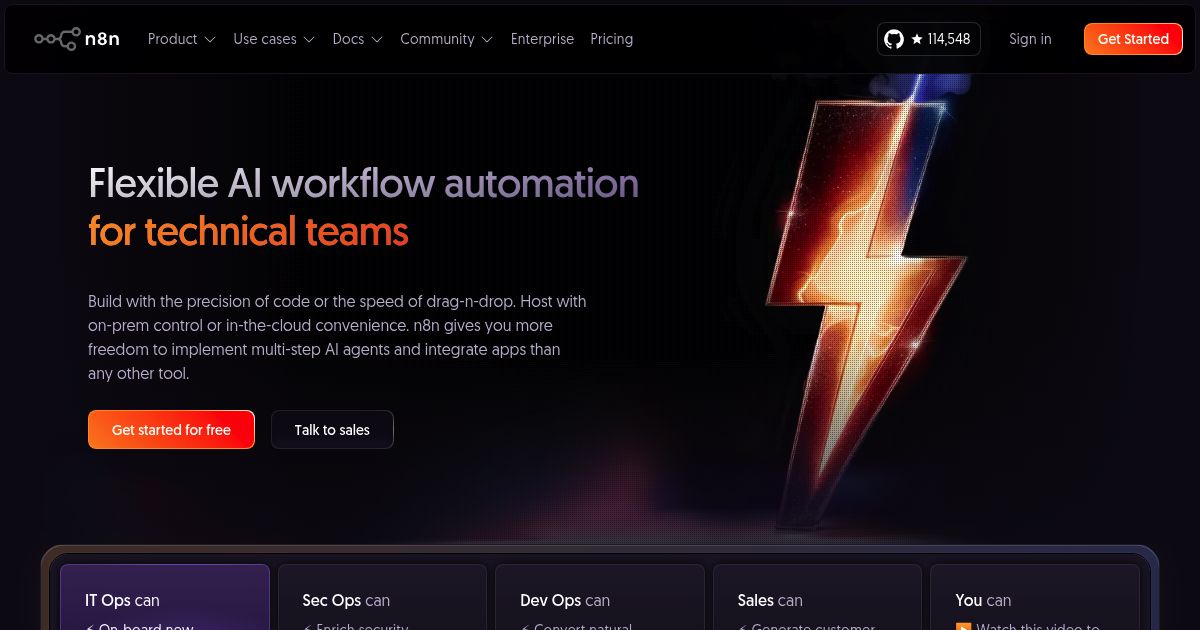This screenshot has width=1200, height=630.
Task: Open the Enterprise page
Action: tap(542, 39)
